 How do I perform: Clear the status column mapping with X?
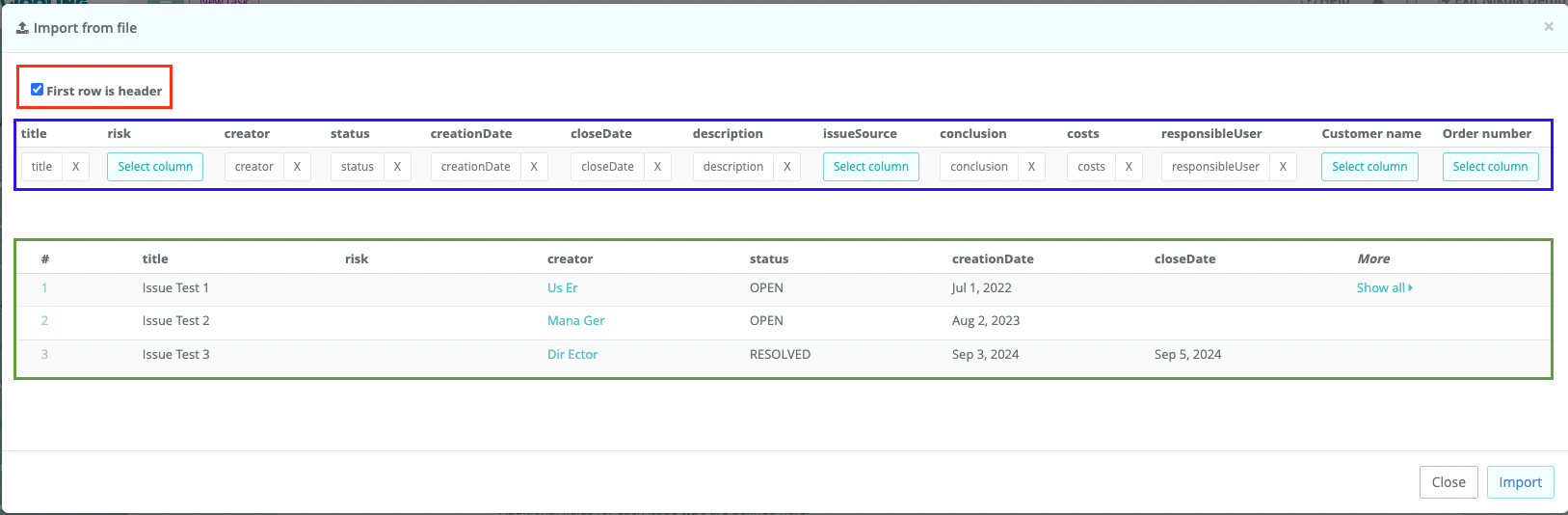pos(397,167)
